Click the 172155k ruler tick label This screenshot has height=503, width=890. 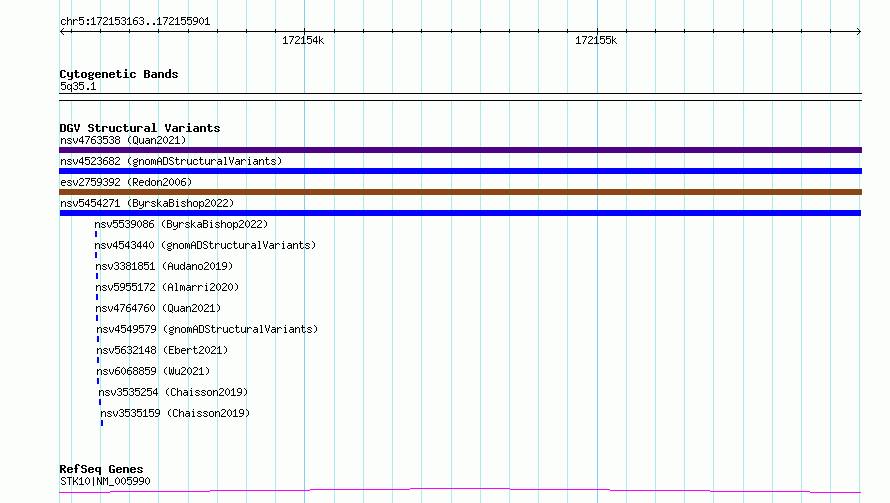pos(596,40)
